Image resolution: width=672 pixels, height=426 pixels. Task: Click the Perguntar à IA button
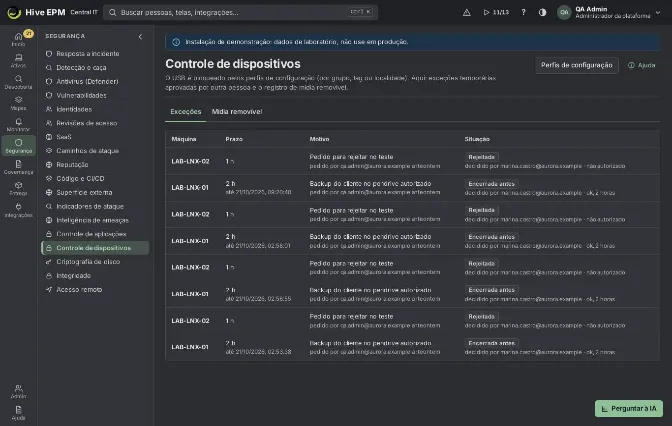click(629, 408)
